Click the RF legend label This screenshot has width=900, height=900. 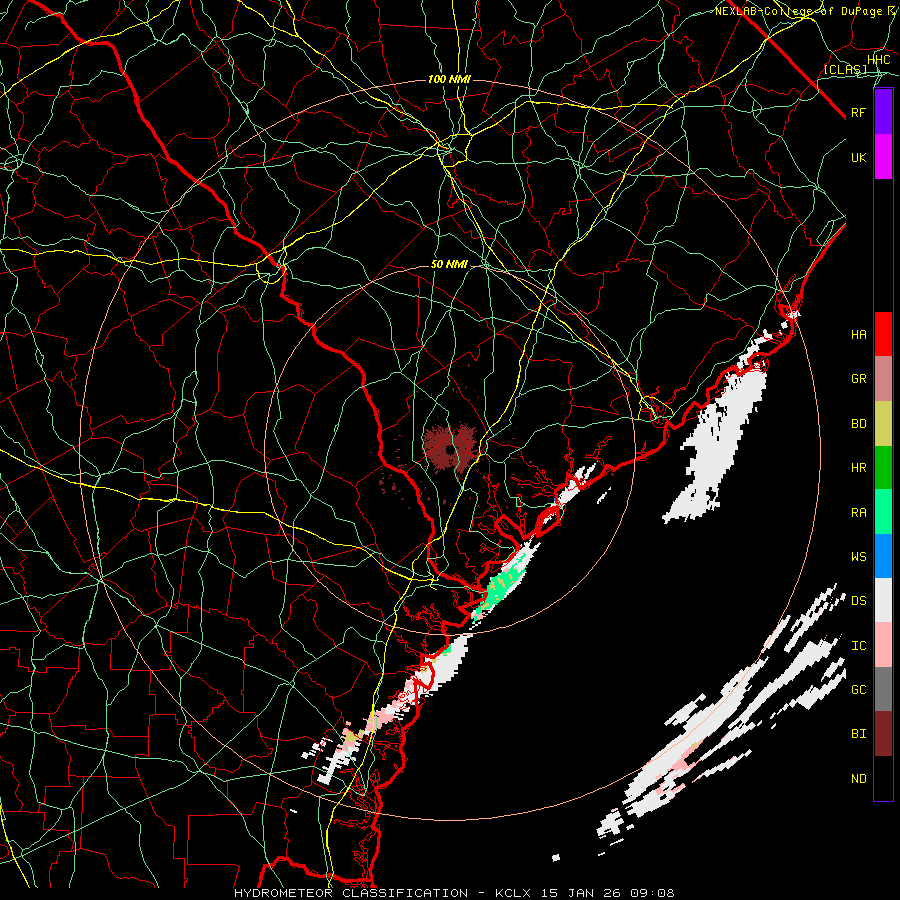859,112
